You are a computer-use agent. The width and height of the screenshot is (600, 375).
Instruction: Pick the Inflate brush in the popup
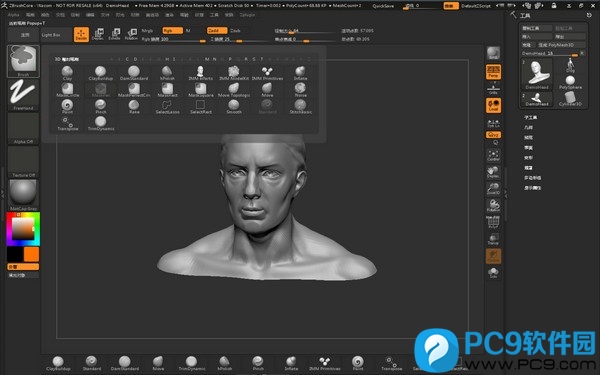[300, 73]
